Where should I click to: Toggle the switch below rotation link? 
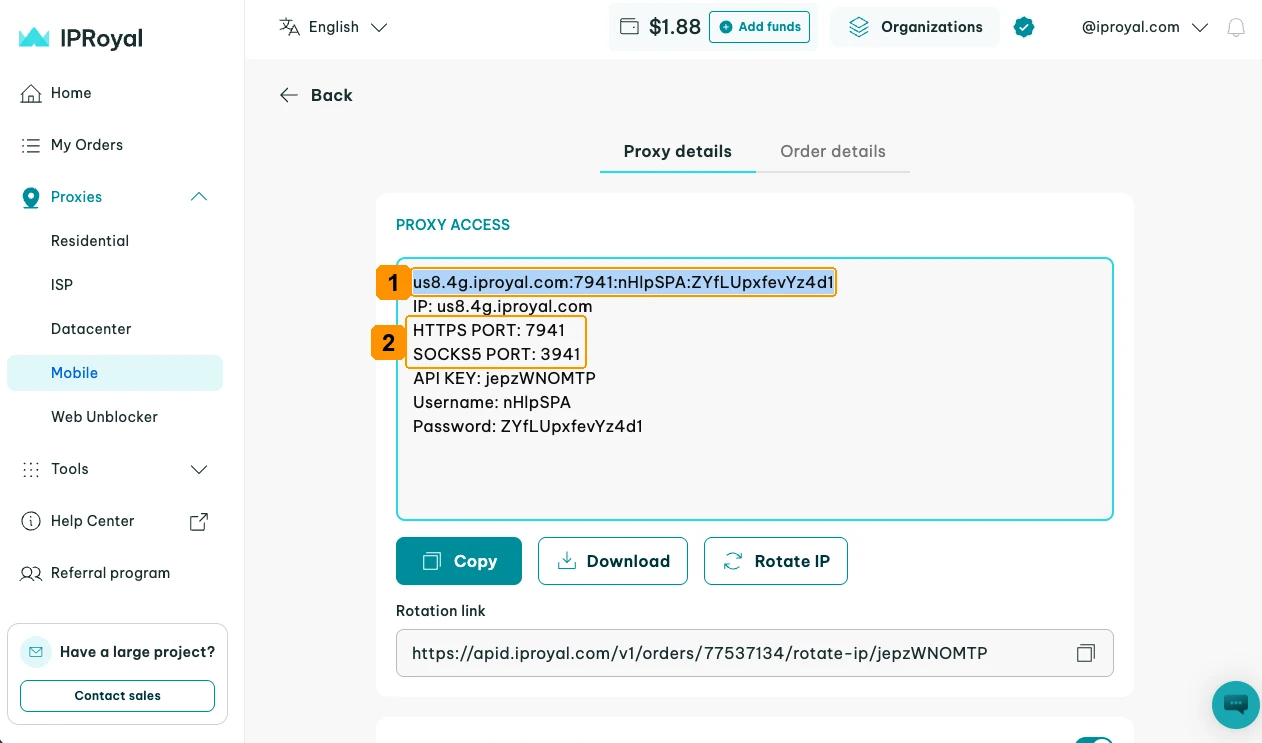1094,740
